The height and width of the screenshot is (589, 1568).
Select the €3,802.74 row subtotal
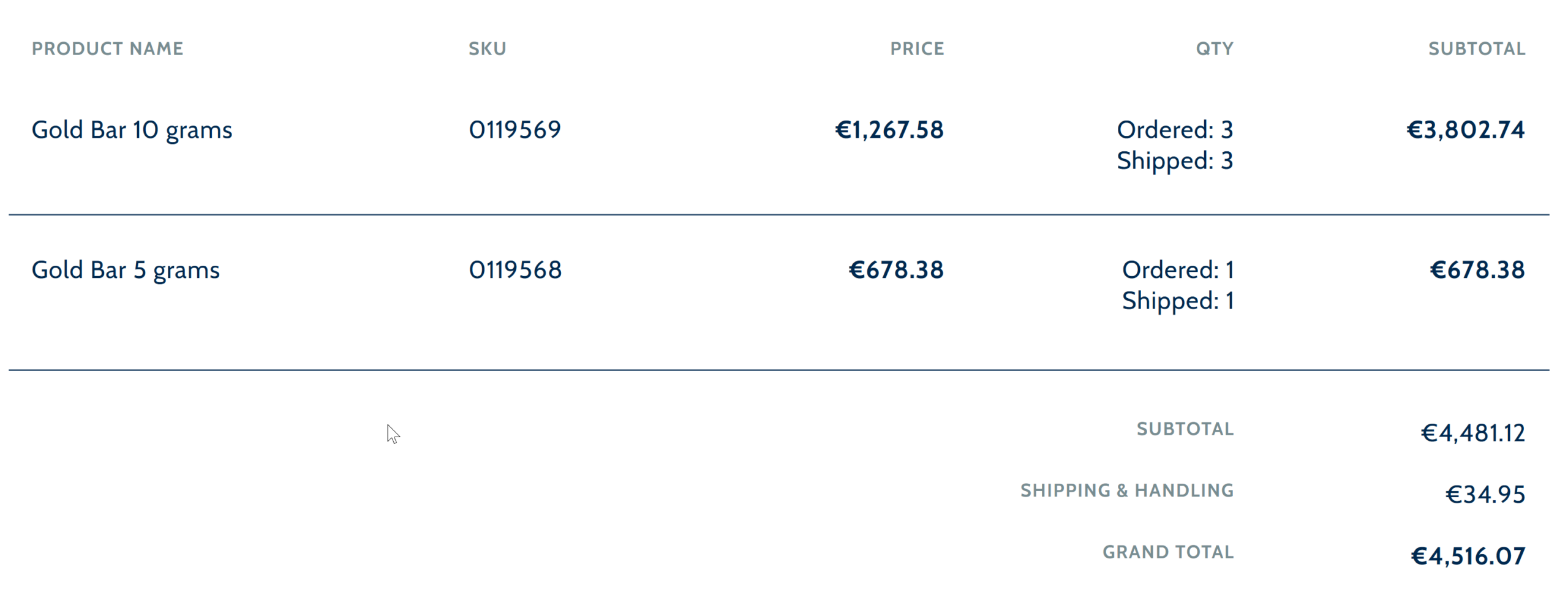1465,130
